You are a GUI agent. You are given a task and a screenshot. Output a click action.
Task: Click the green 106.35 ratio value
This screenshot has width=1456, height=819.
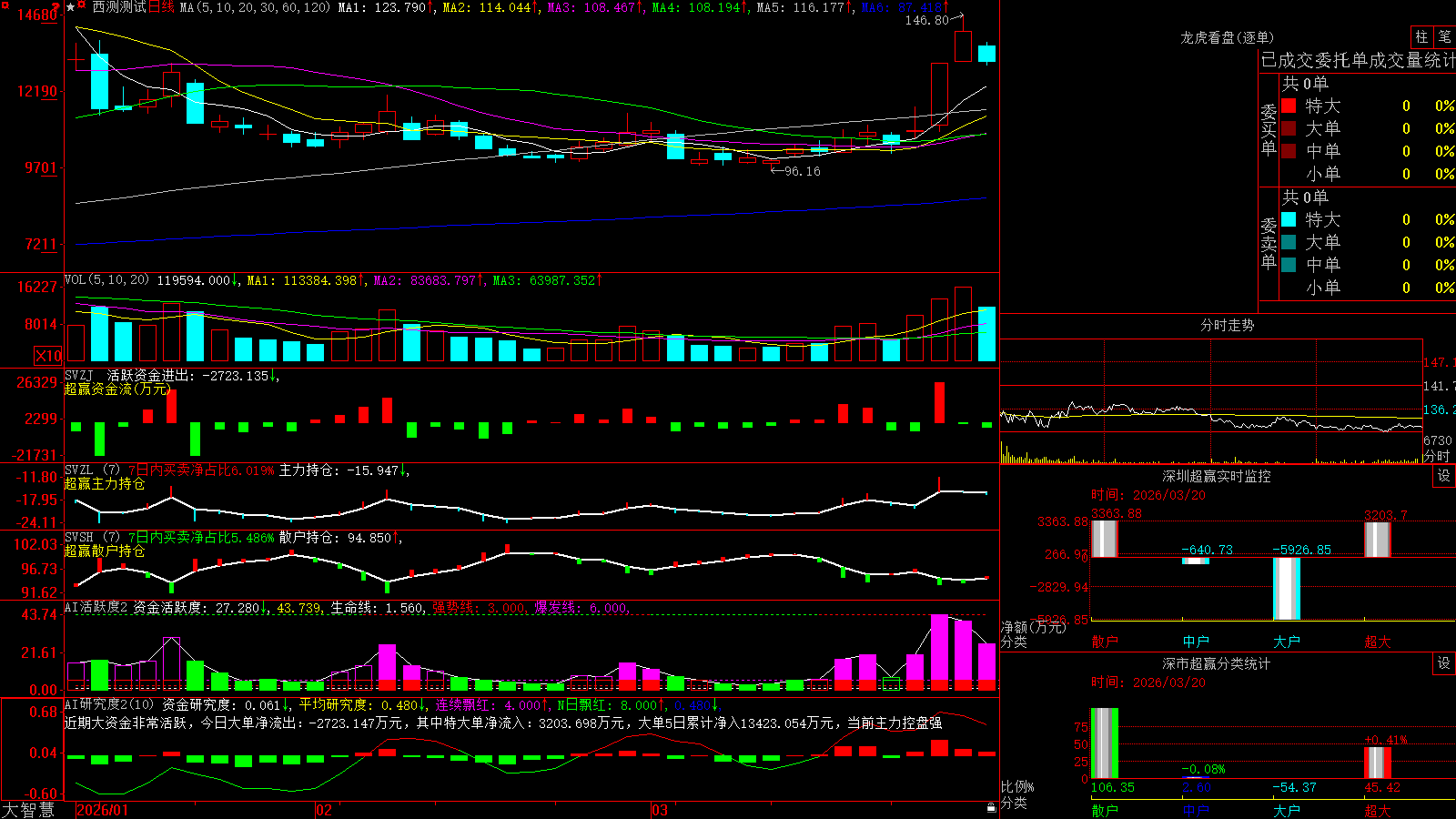[1113, 787]
